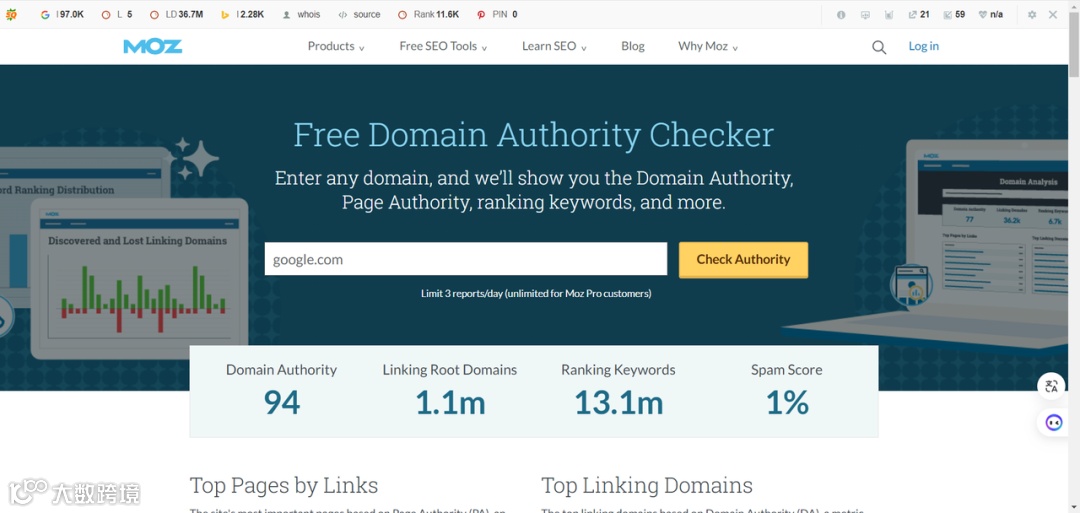Click the Rank 11.6K parameter
The width and height of the screenshot is (1080, 513).
coord(428,14)
